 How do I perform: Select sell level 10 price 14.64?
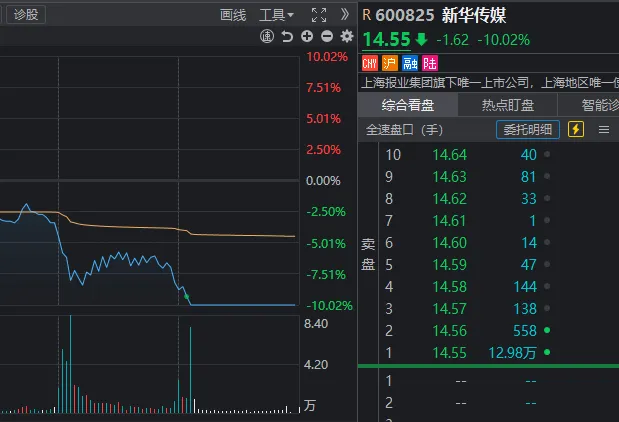[x=449, y=155]
